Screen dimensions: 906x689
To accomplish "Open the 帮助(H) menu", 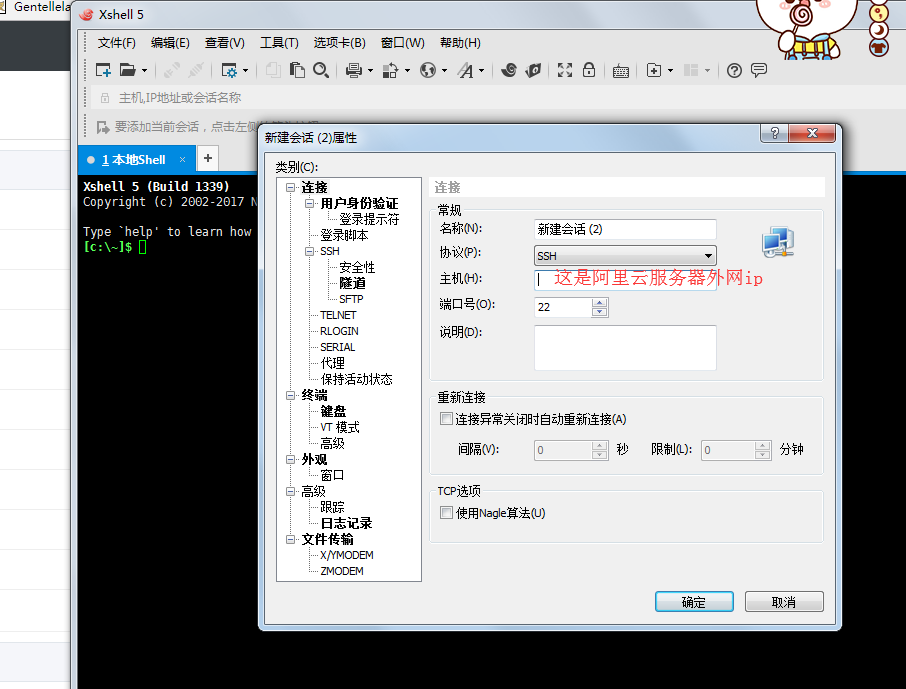I will (460, 43).
